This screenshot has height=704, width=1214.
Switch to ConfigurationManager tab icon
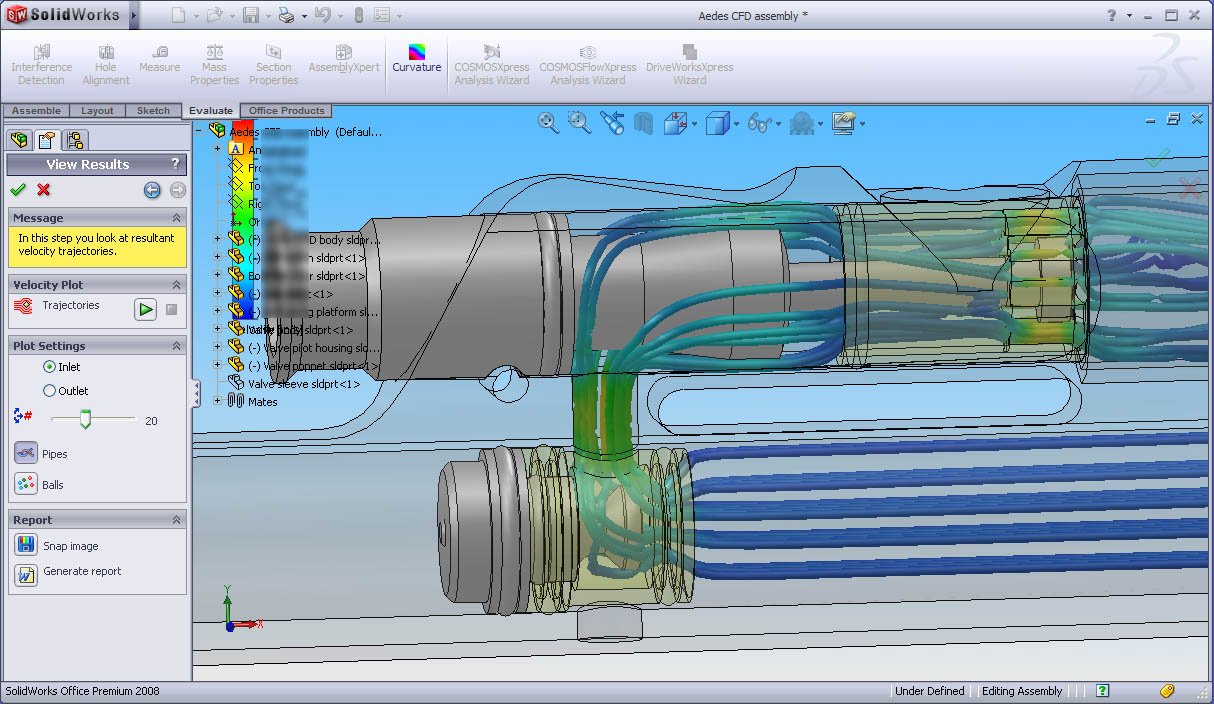point(76,140)
